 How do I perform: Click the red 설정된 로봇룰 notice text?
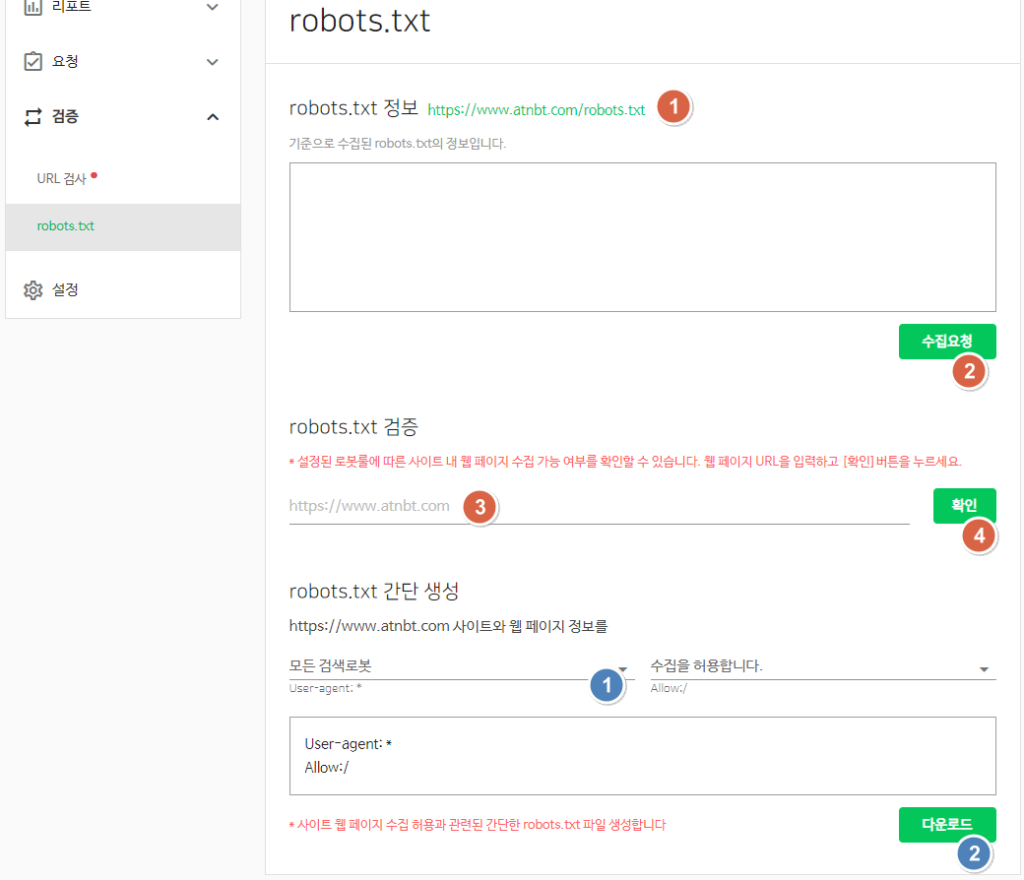click(x=625, y=462)
